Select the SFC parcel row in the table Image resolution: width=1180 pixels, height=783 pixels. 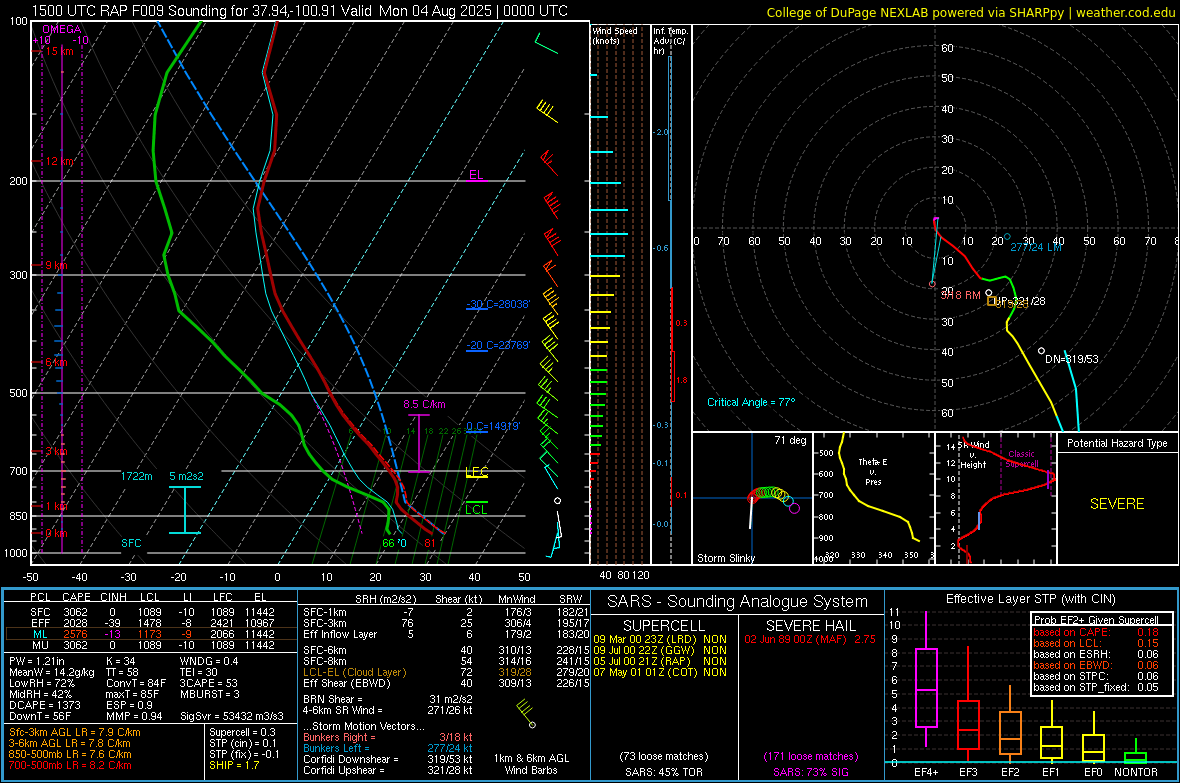(151, 612)
